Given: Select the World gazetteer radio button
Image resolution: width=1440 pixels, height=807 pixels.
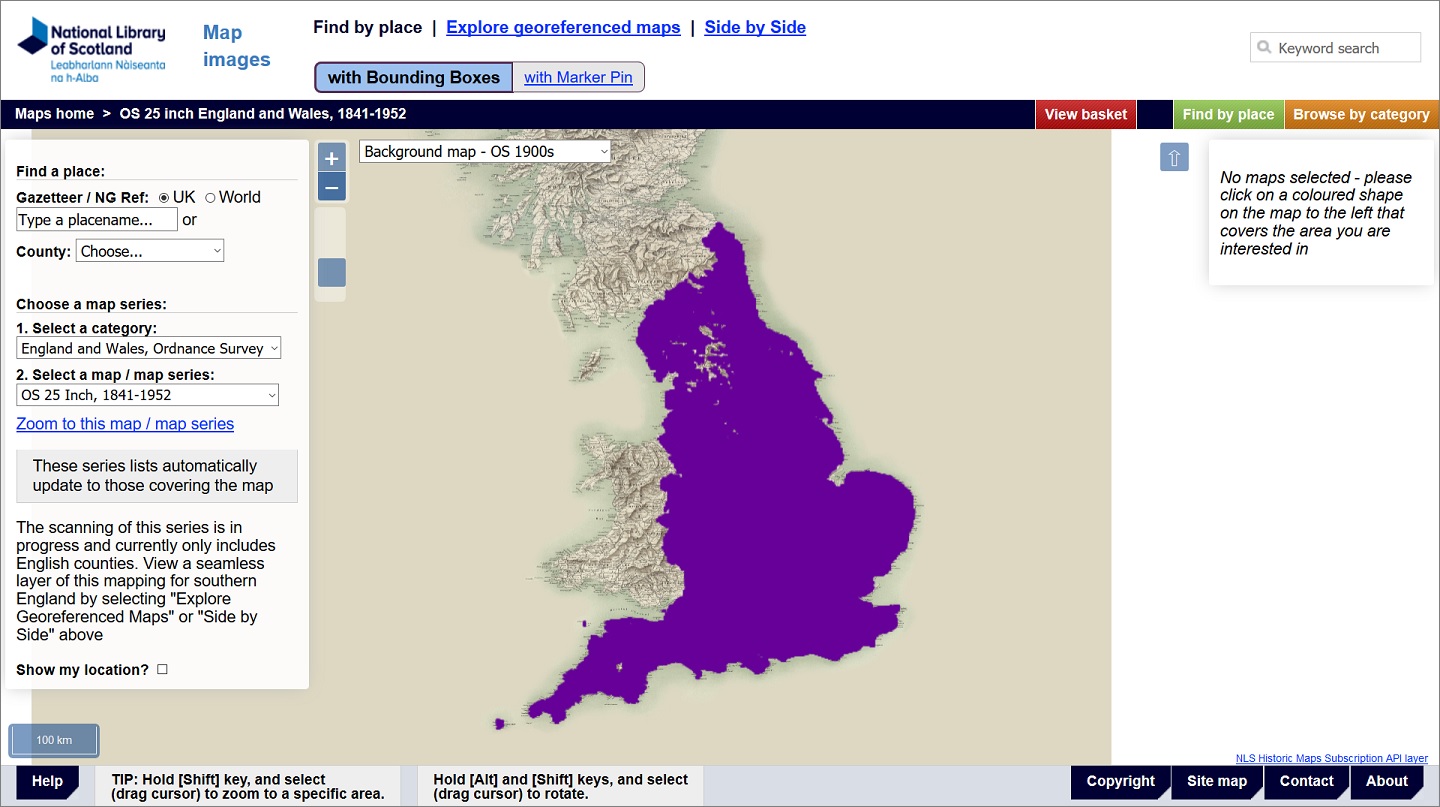Looking at the screenshot, I should point(211,197).
